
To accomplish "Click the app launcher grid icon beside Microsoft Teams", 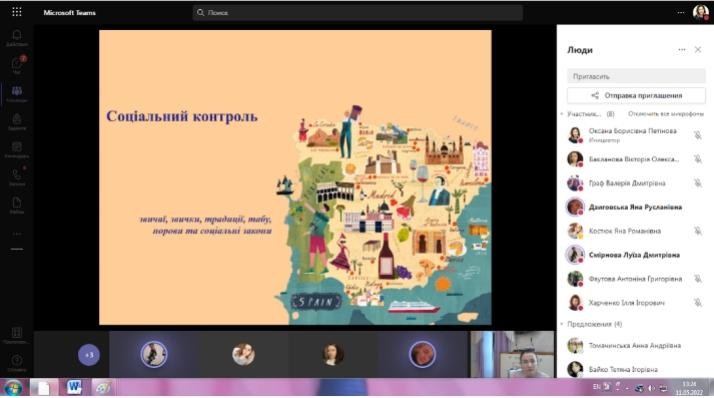I will [x=17, y=12].
